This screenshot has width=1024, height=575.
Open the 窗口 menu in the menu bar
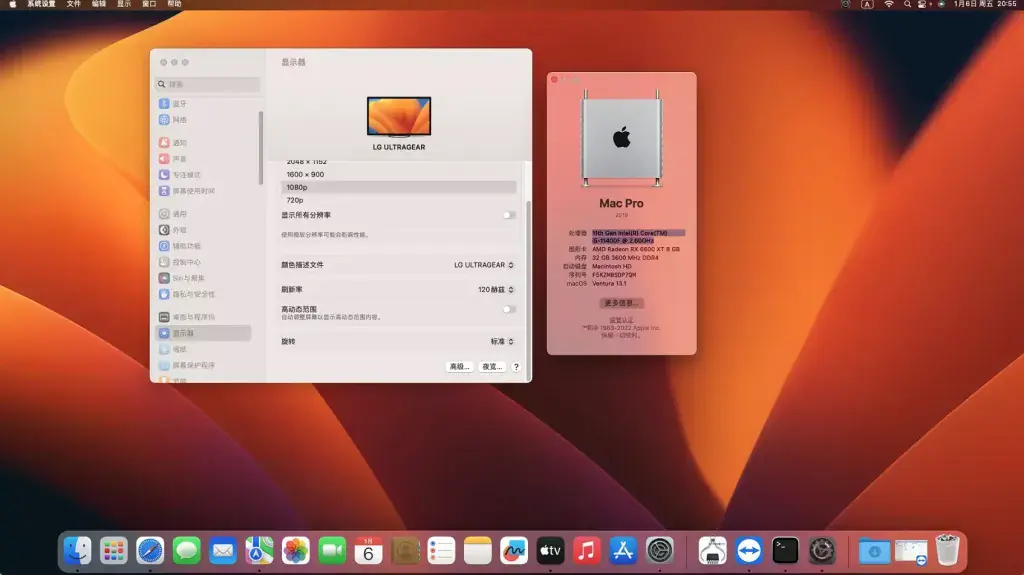(150, 4)
